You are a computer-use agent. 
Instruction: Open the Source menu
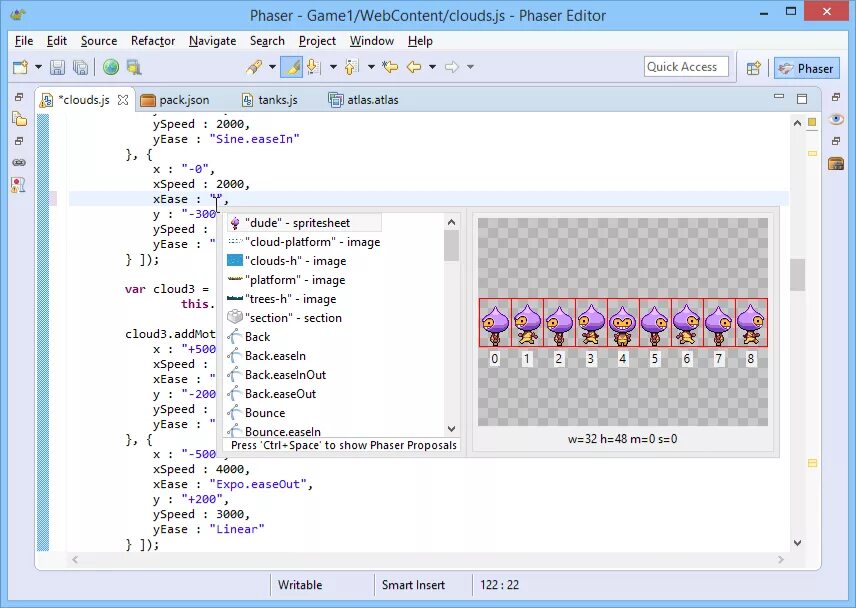point(99,41)
